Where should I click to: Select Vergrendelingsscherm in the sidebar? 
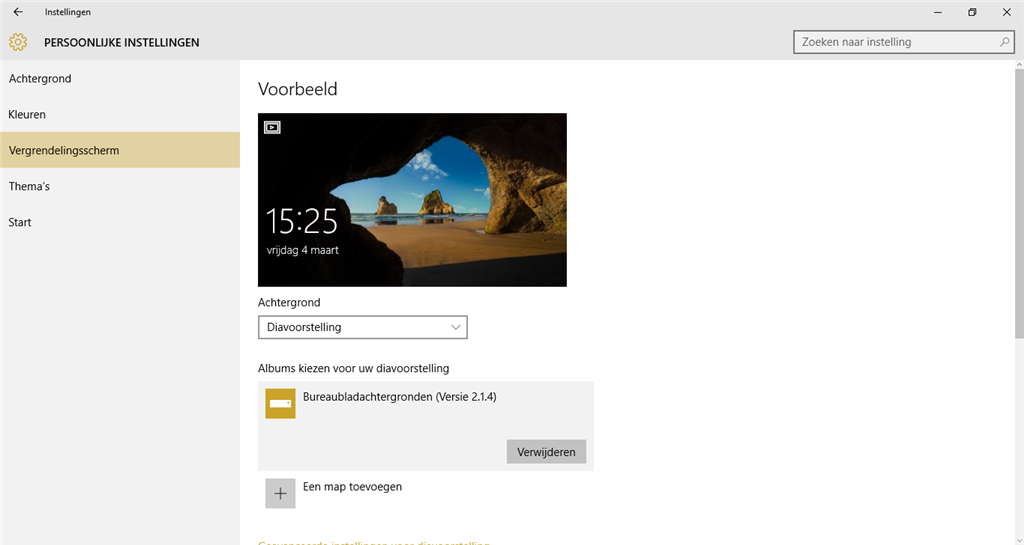[120, 150]
